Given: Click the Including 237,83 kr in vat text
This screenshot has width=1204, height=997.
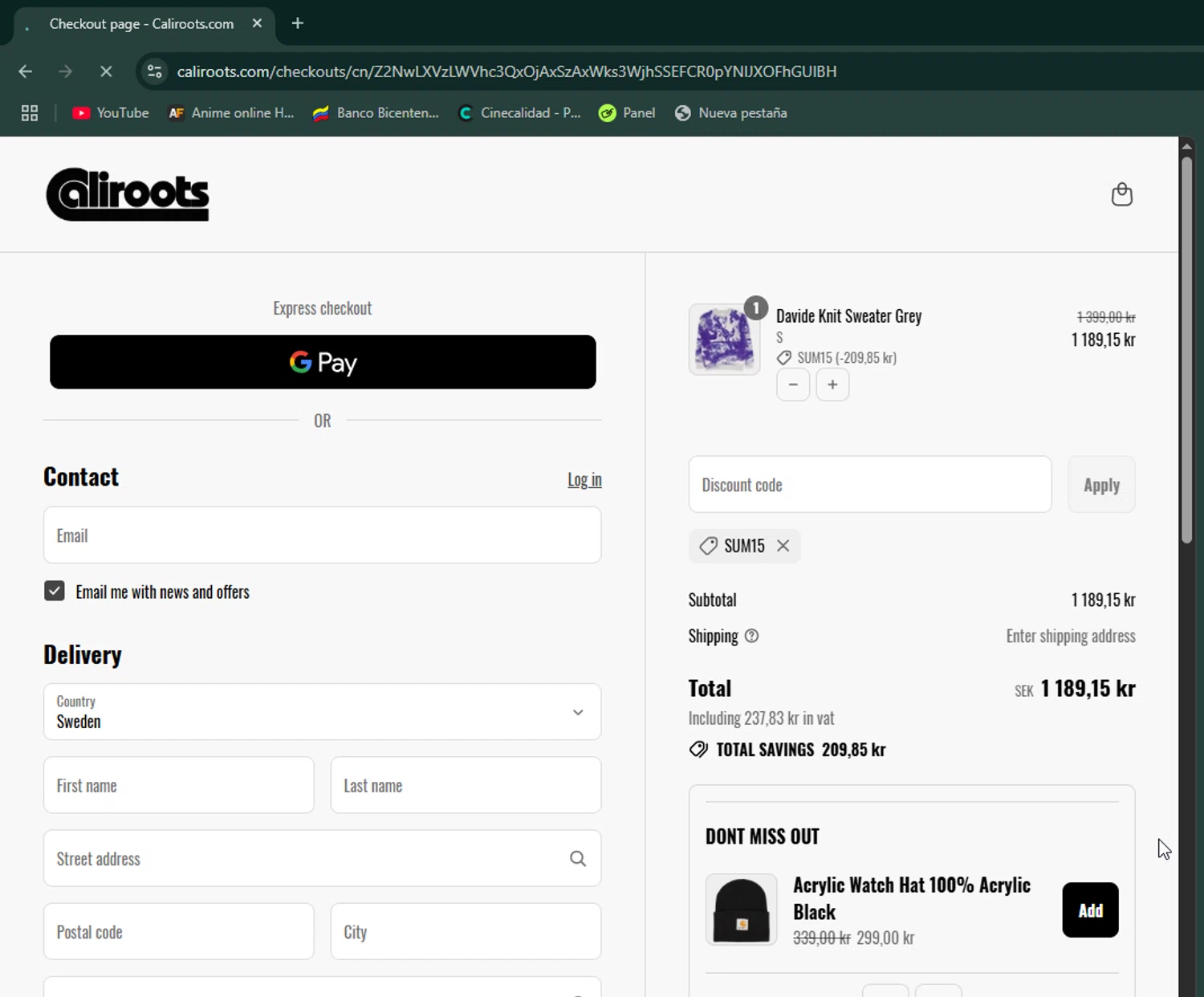Looking at the screenshot, I should (x=762, y=718).
